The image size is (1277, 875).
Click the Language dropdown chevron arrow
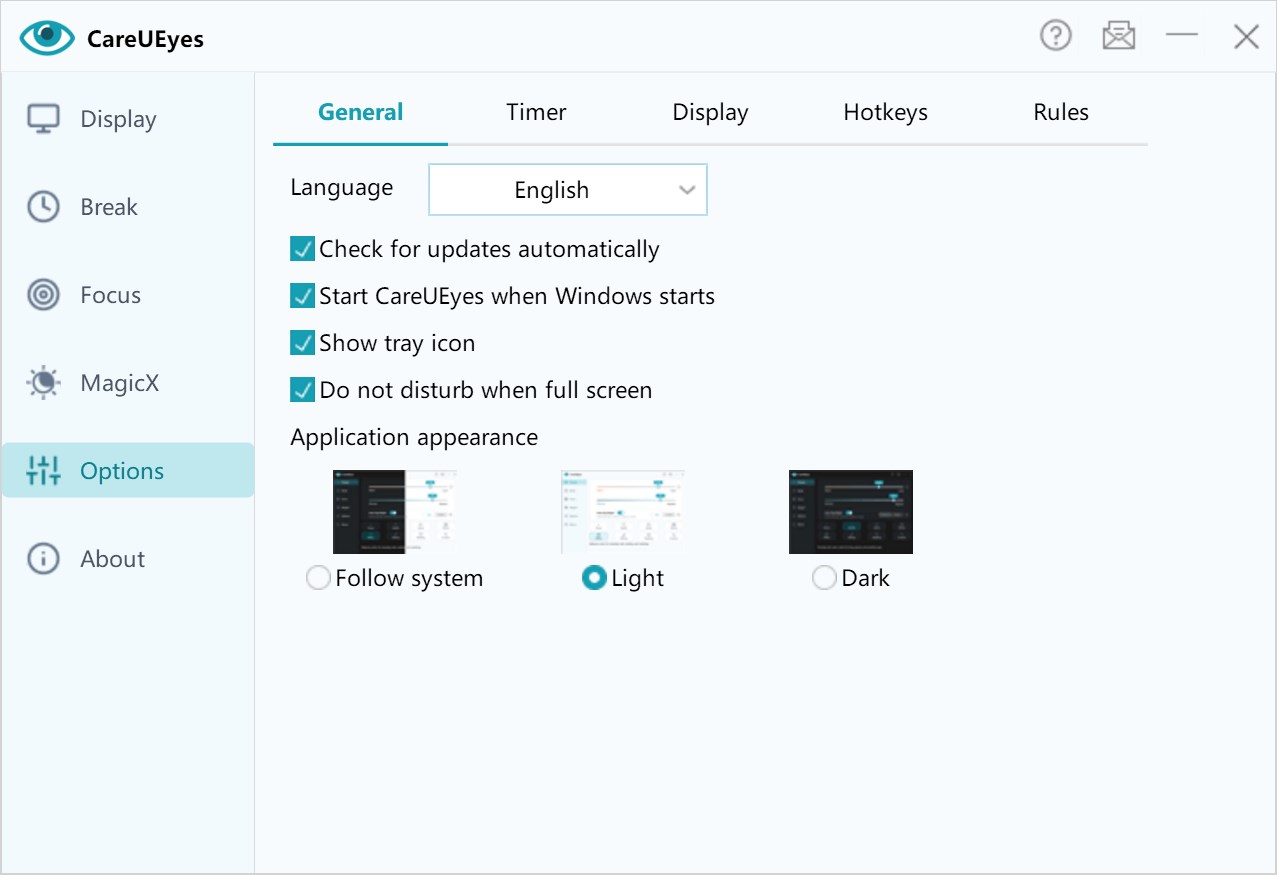[x=687, y=190]
